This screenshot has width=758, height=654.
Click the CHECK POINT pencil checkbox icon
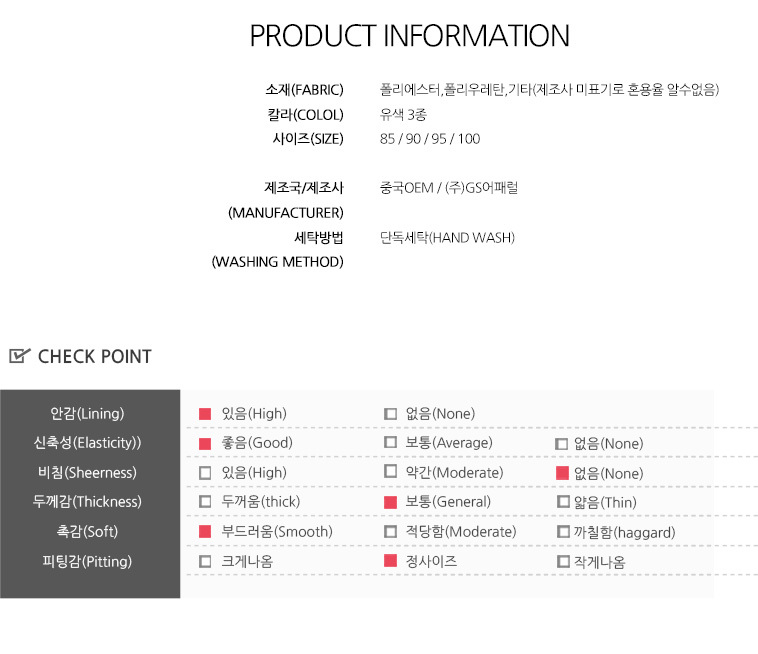tap(20, 356)
